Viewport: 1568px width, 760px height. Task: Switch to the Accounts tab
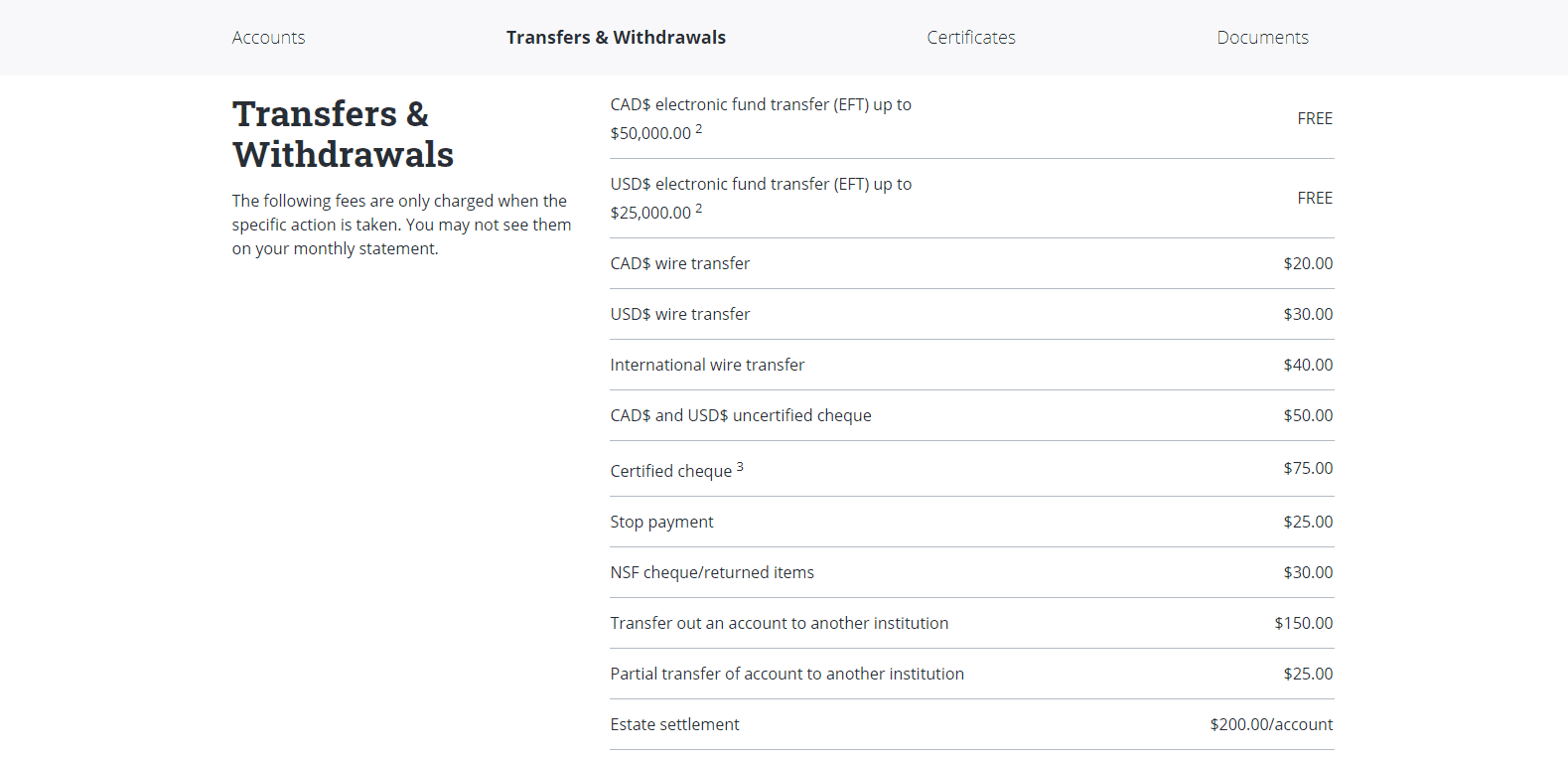[268, 37]
